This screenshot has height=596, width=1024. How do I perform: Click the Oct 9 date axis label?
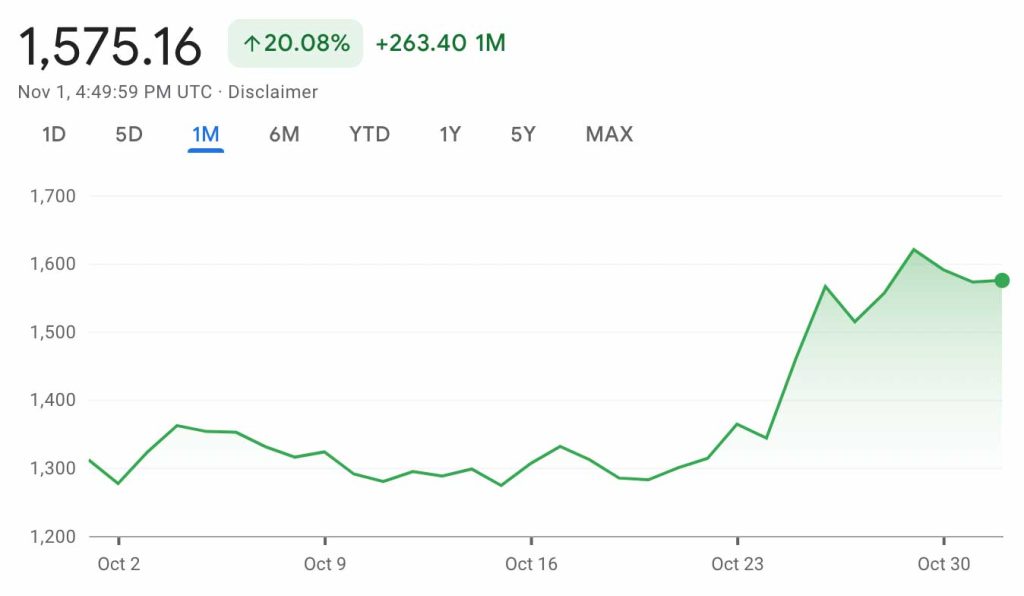click(x=325, y=564)
